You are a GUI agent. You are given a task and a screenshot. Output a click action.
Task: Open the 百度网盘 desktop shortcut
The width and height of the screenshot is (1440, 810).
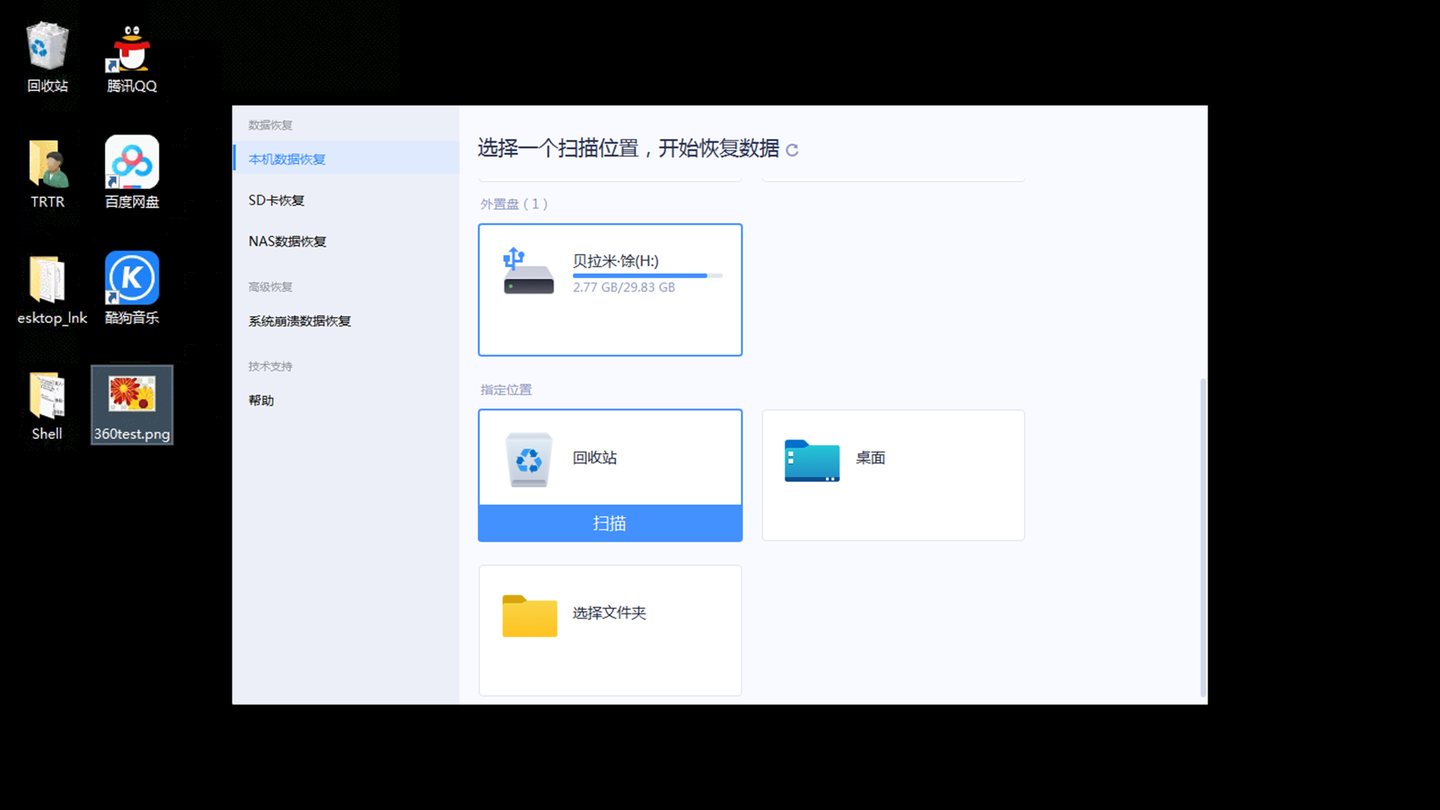pyautogui.click(x=132, y=173)
